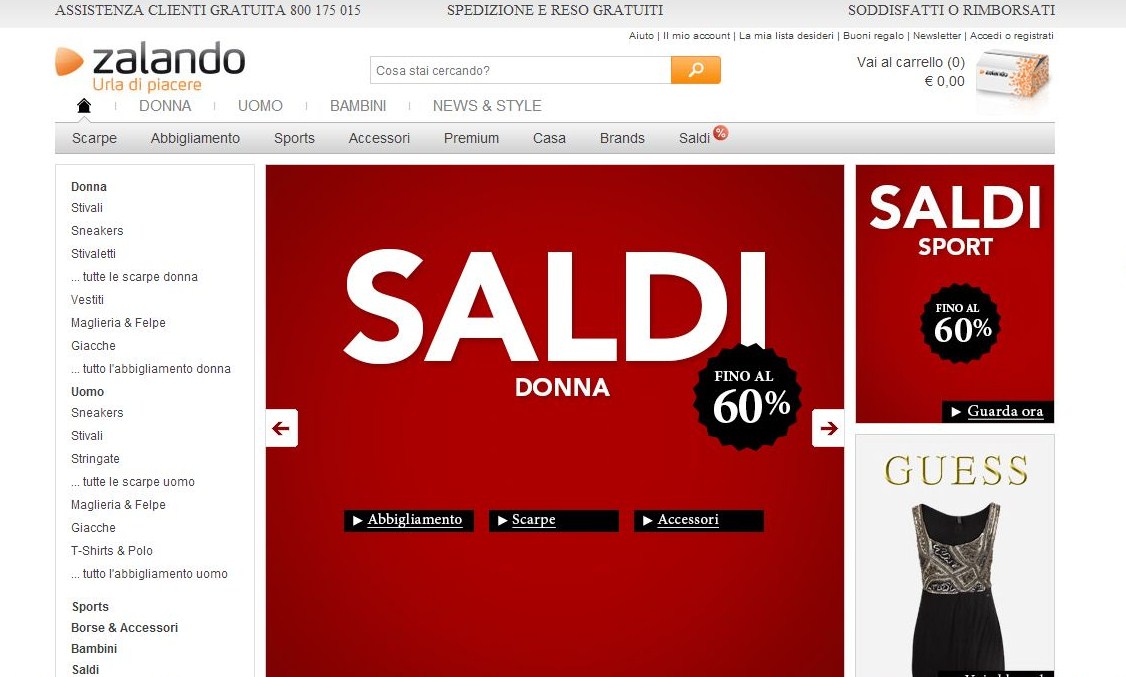This screenshot has width=1126, height=677.
Task: Advance banner with the right arrow
Action: [x=828, y=428]
